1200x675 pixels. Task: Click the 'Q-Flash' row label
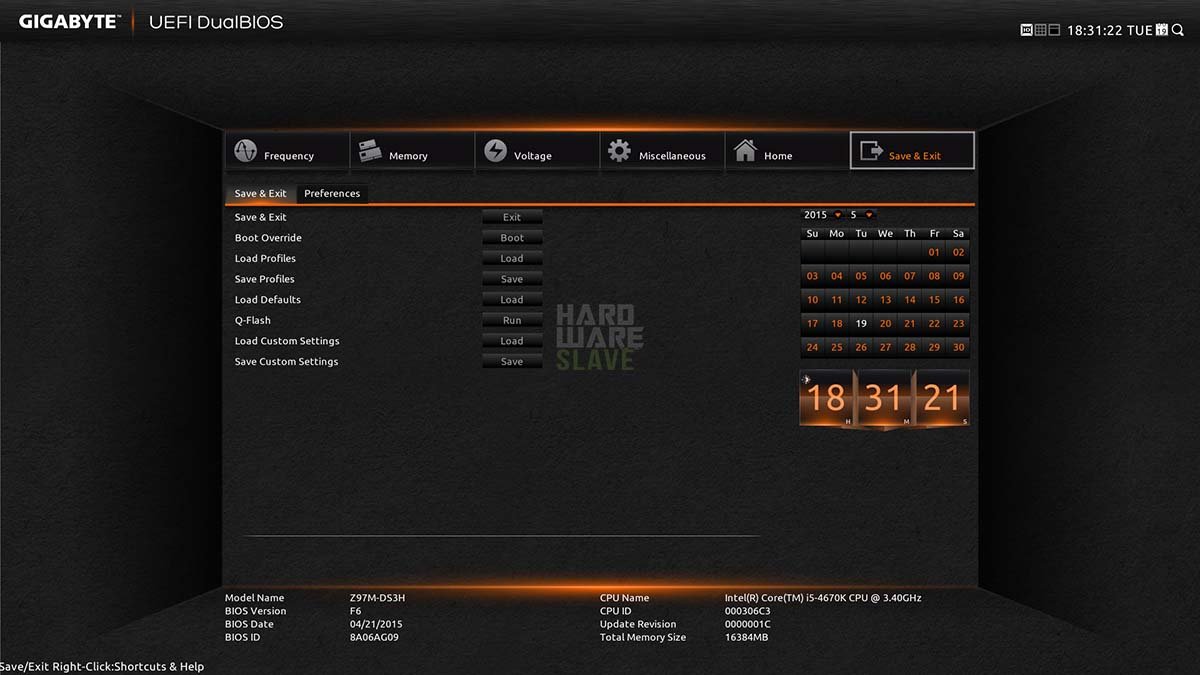pos(252,321)
